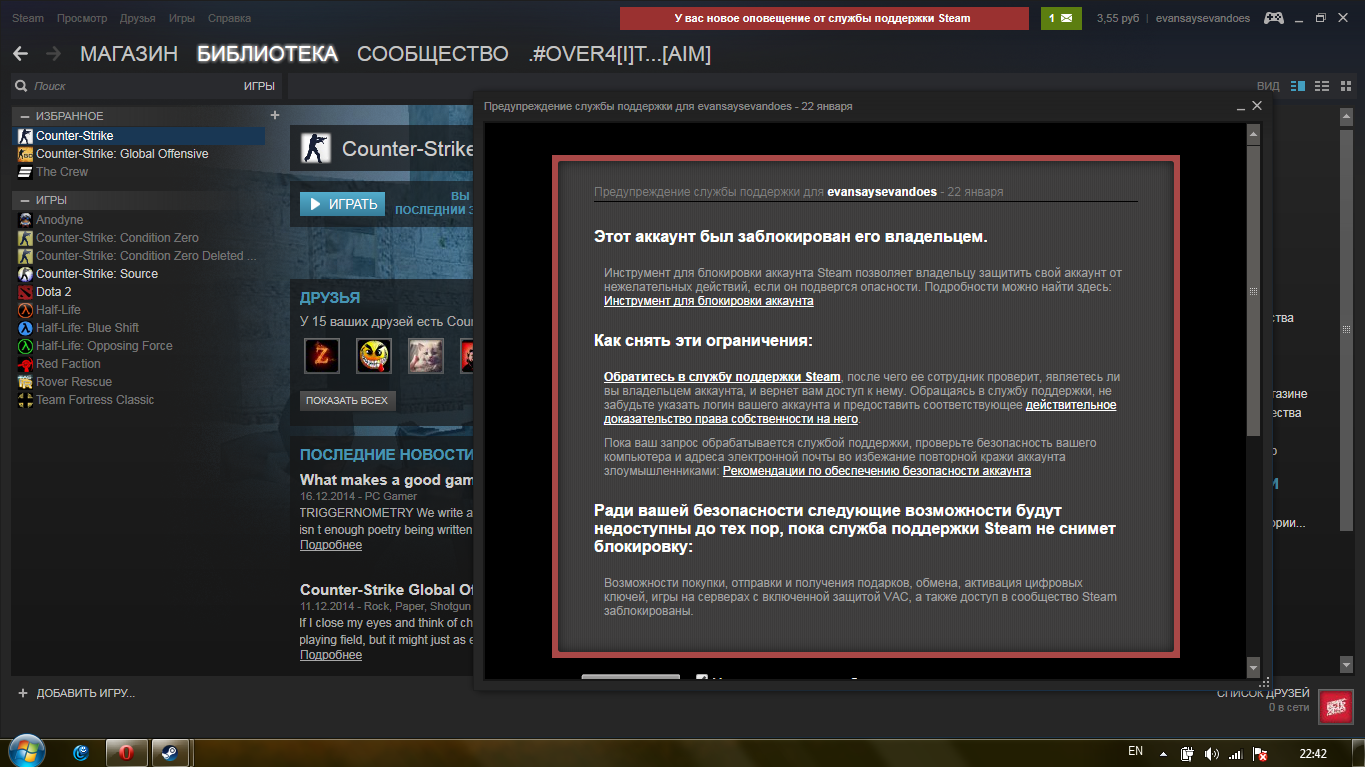Open Big Picture mode via gamepad icon

tap(1274, 18)
